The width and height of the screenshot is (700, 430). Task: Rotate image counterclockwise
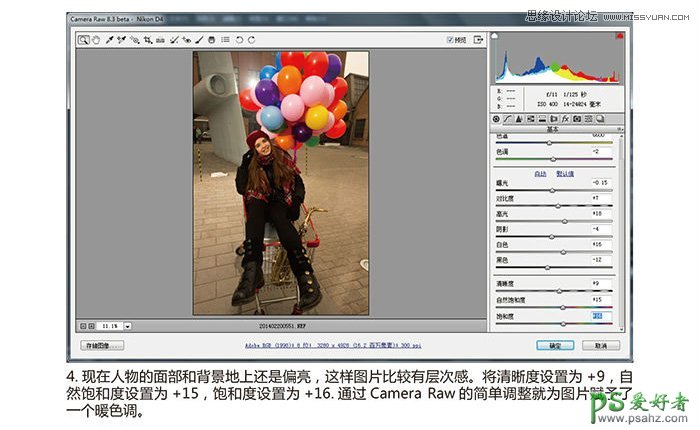click(239, 40)
